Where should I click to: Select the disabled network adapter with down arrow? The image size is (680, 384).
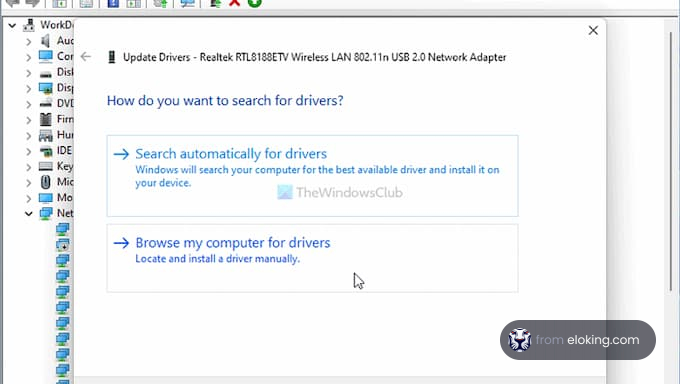62,245
